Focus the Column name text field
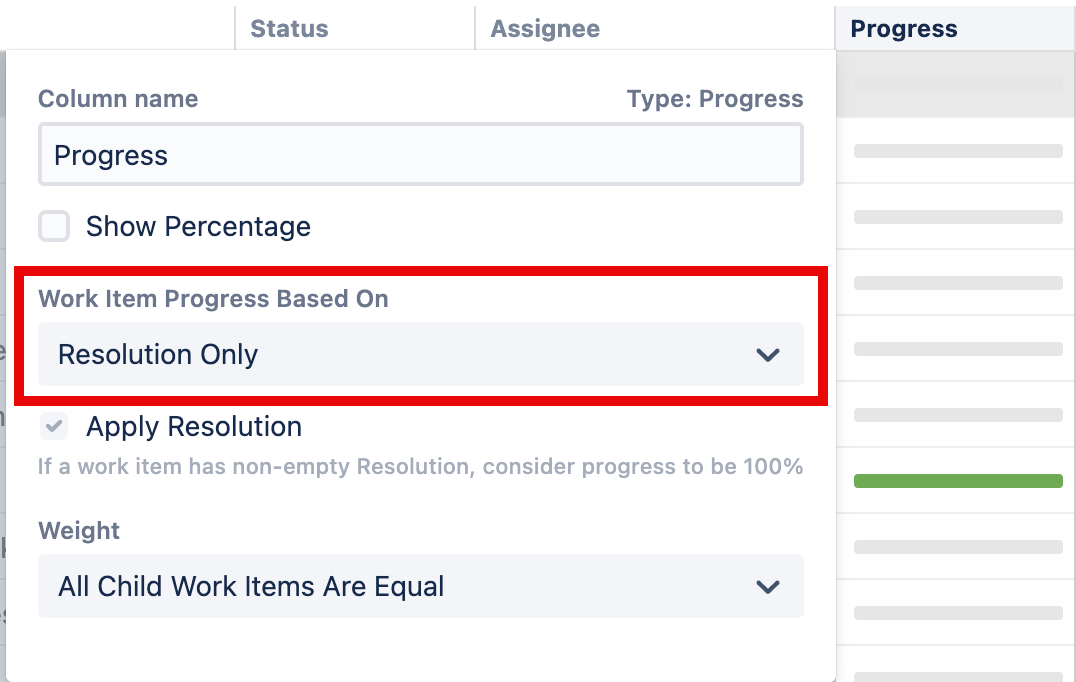The height and width of the screenshot is (682, 1076). tap(420, 156)
